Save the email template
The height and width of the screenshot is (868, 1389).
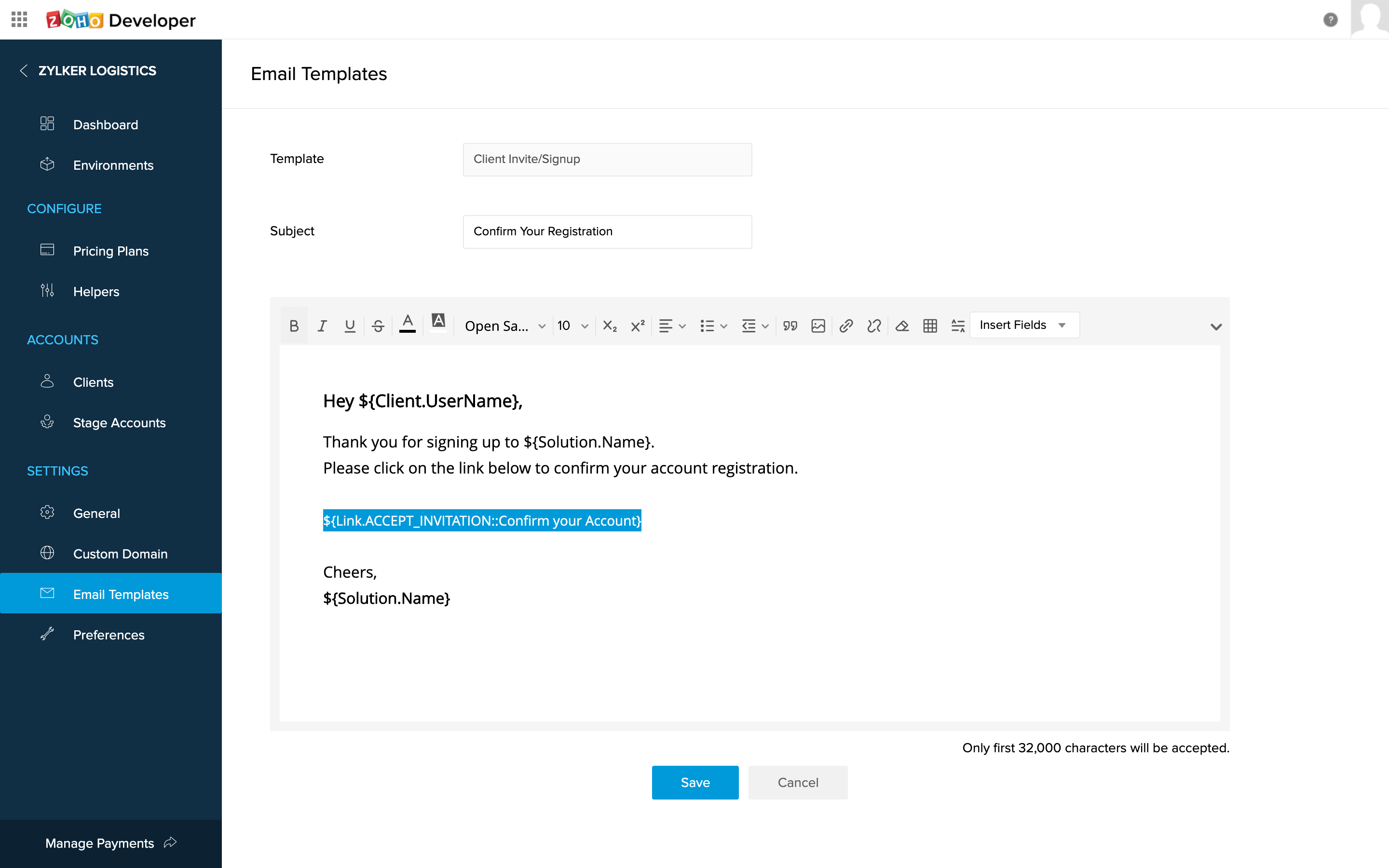(694, 782)
